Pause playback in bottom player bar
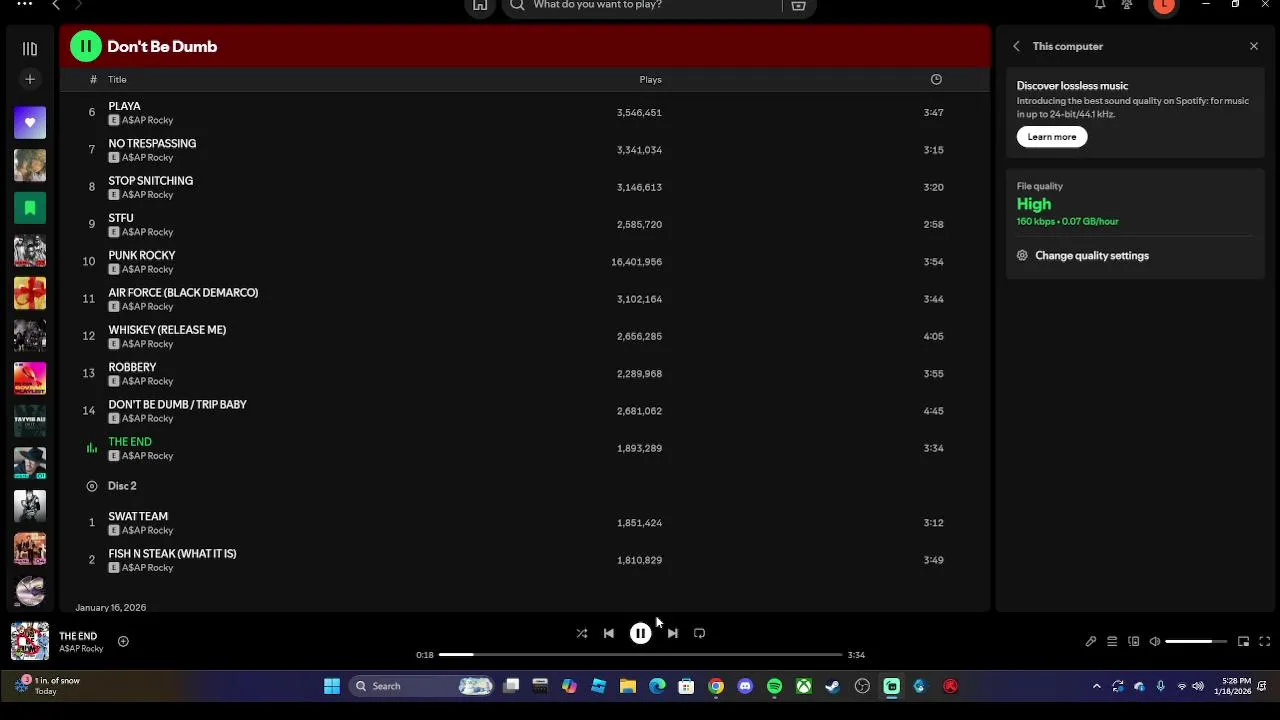This screenshot has height=720, width=1280. pos(641,633)
